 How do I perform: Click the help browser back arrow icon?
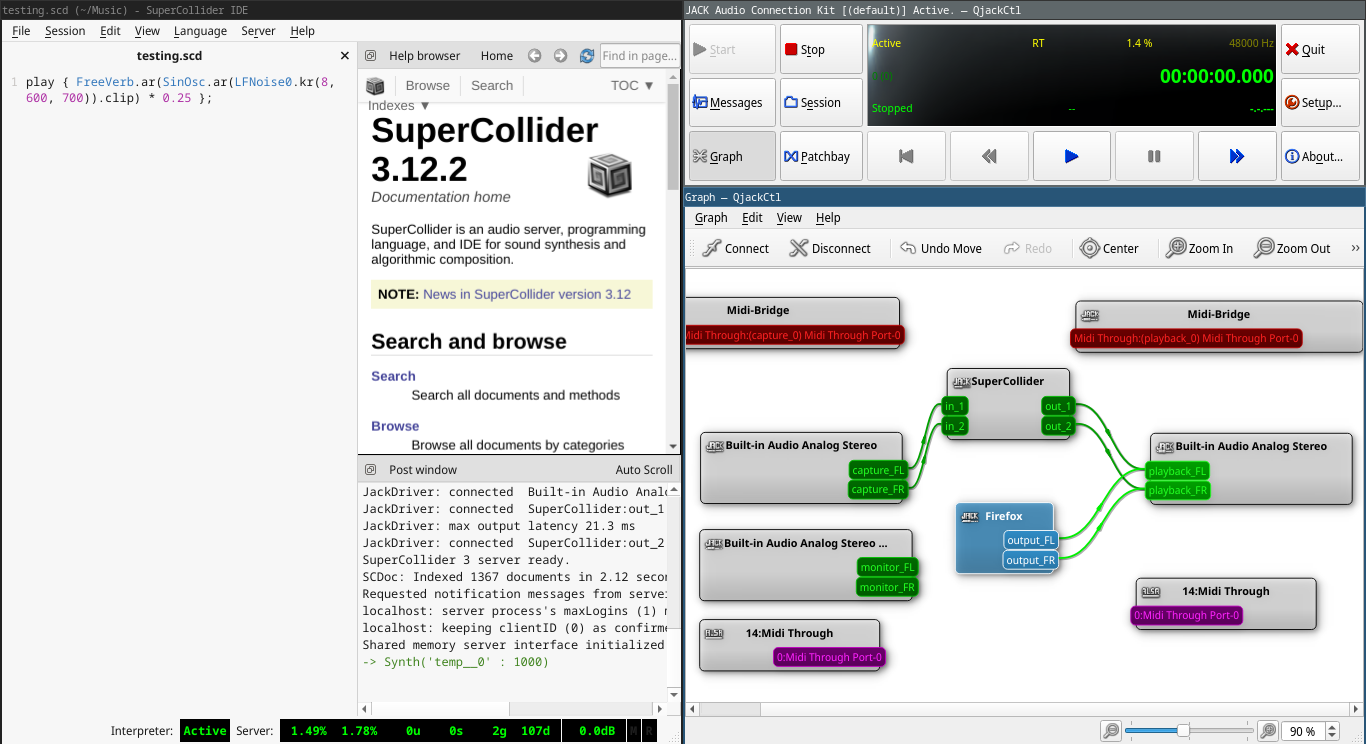[x=535, y=56]
